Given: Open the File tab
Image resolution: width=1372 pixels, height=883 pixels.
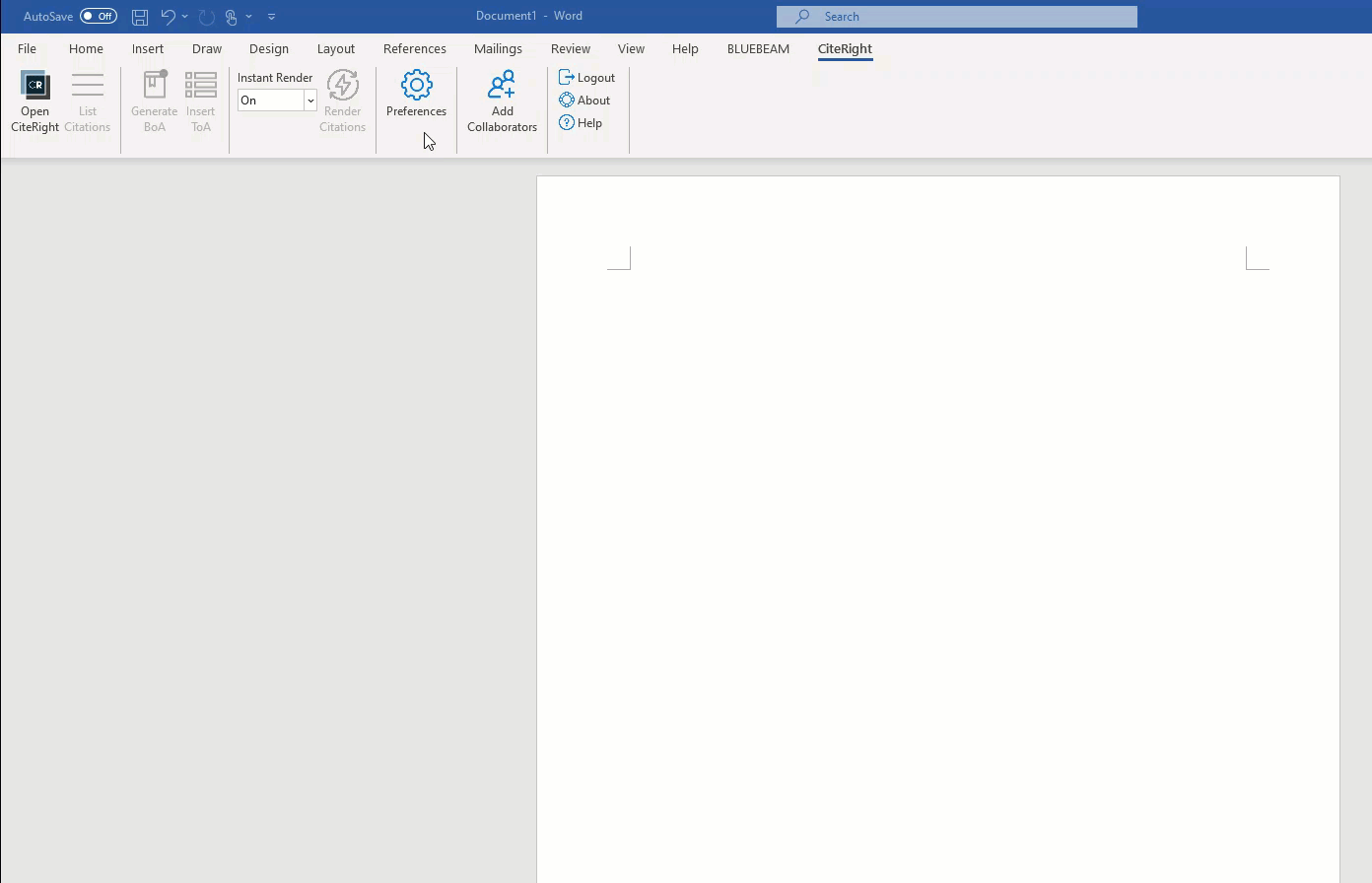Looking at the screenshot, I should tap(27, 48).
